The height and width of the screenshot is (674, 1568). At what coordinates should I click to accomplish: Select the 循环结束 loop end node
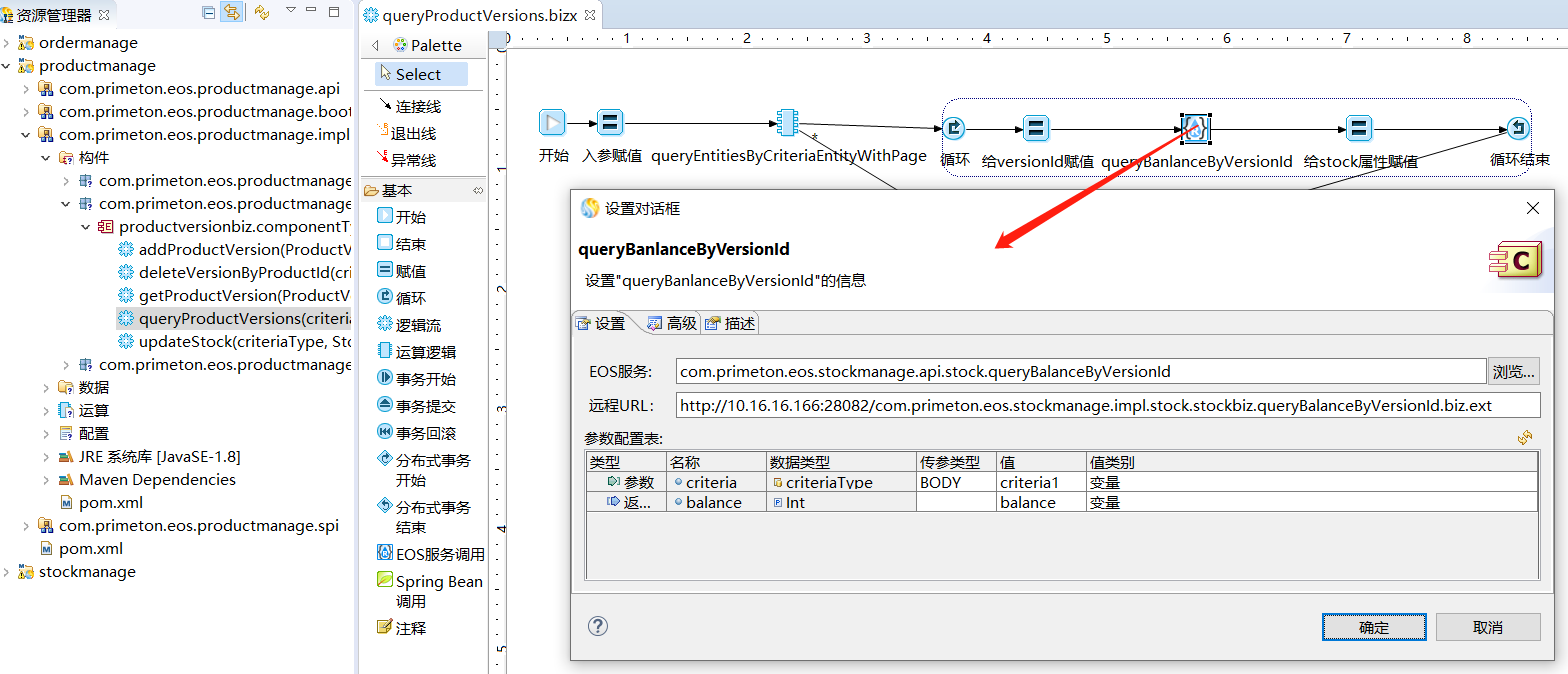coord(1519,128)
